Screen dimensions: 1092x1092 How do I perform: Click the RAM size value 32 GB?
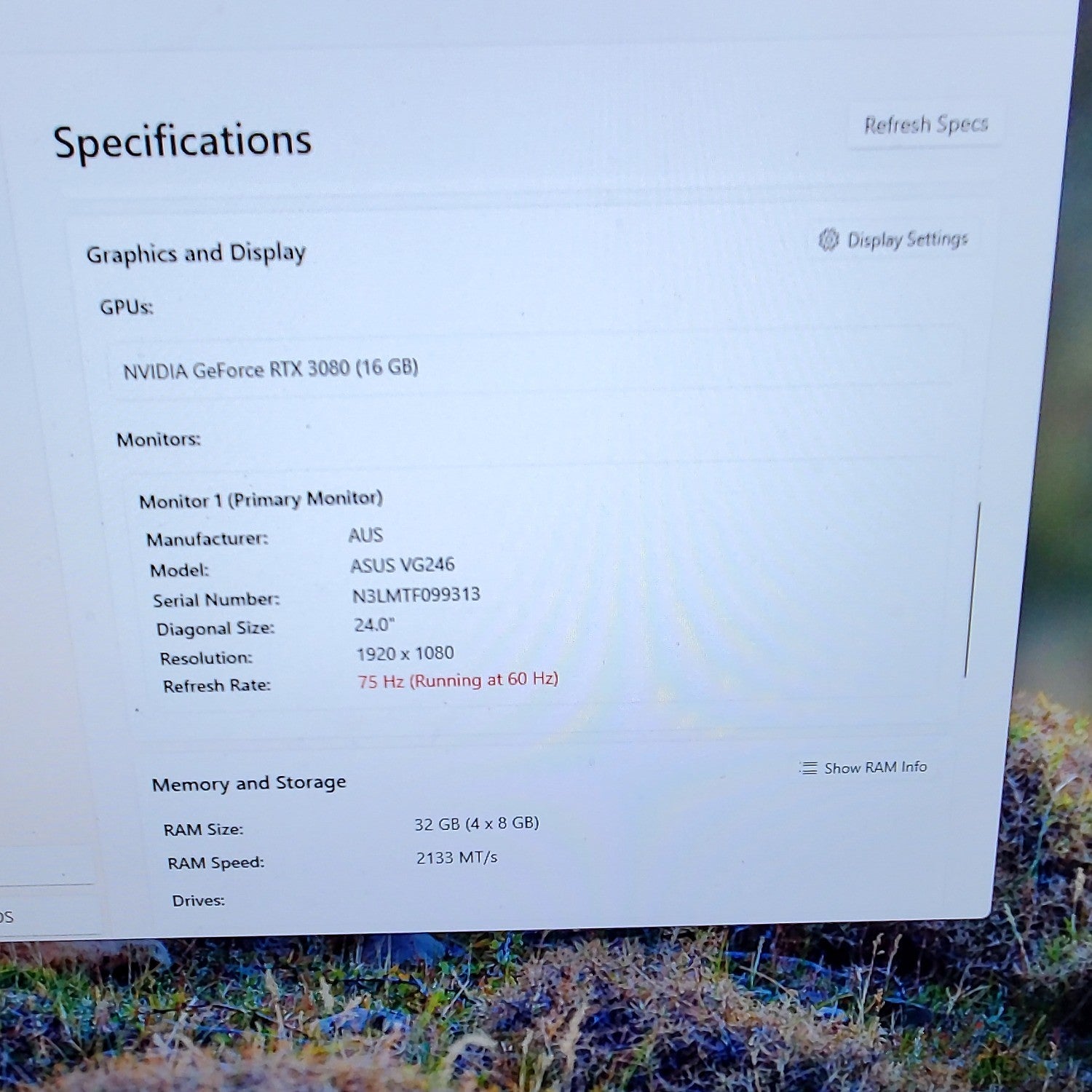pos(476,823)
